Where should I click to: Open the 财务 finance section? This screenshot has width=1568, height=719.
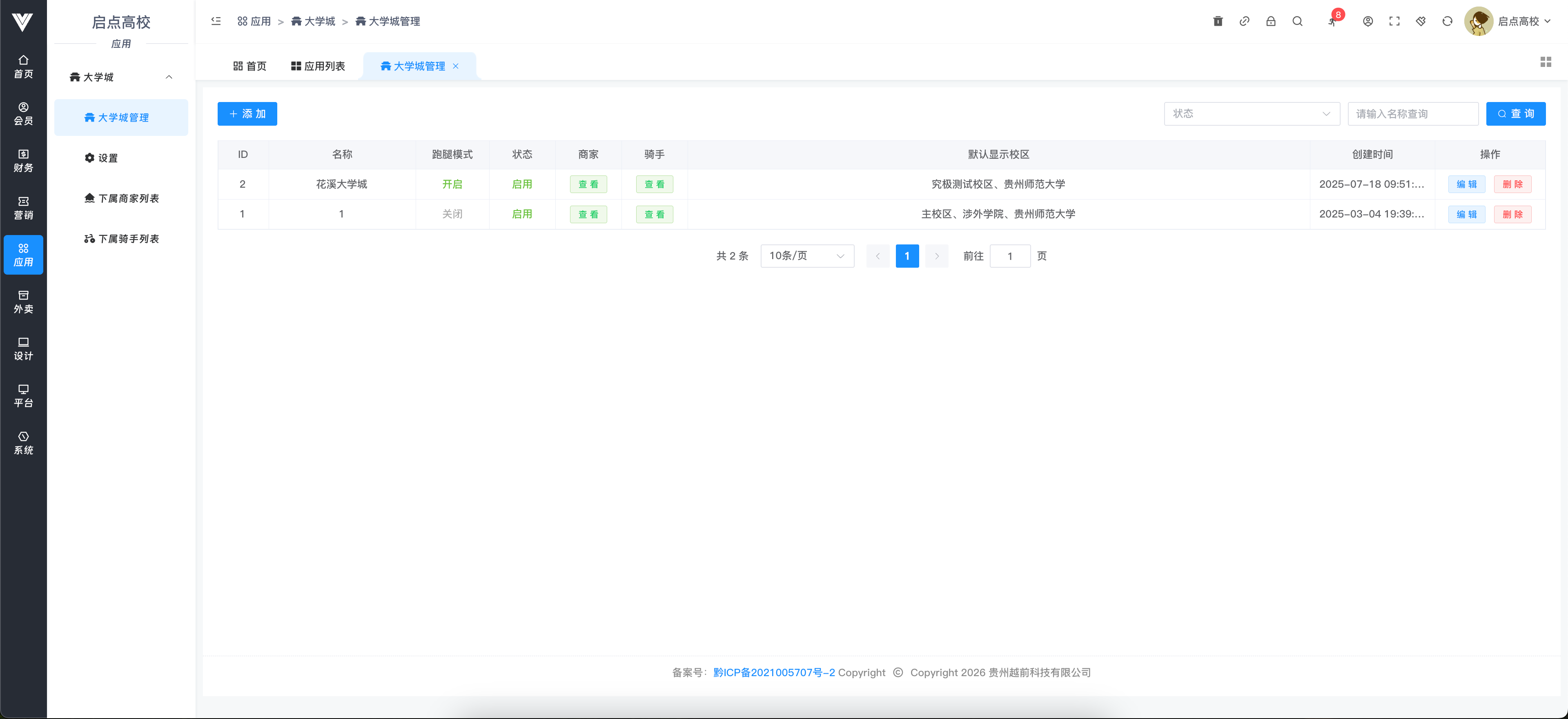click(x=23, y=161)
